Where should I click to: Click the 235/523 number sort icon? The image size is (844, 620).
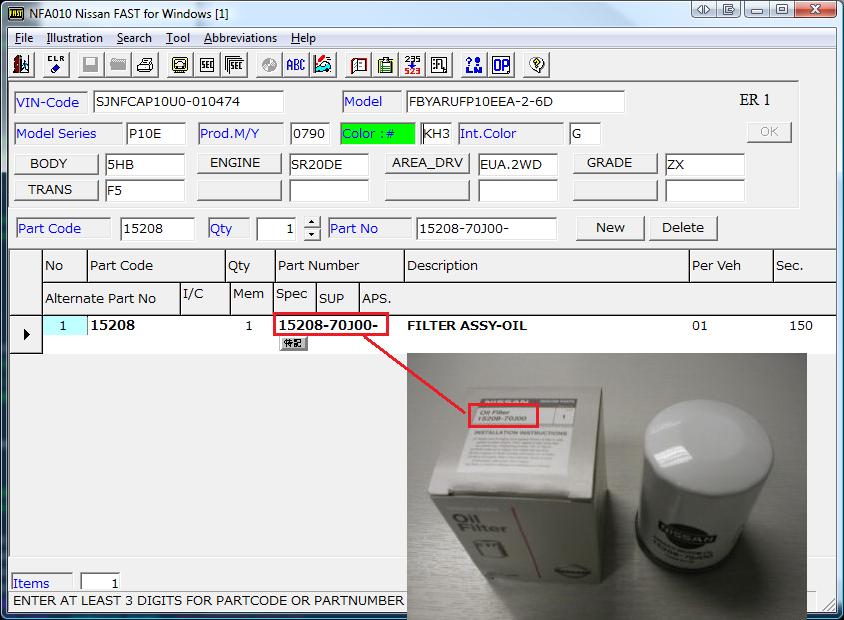[x=412, y=65]
